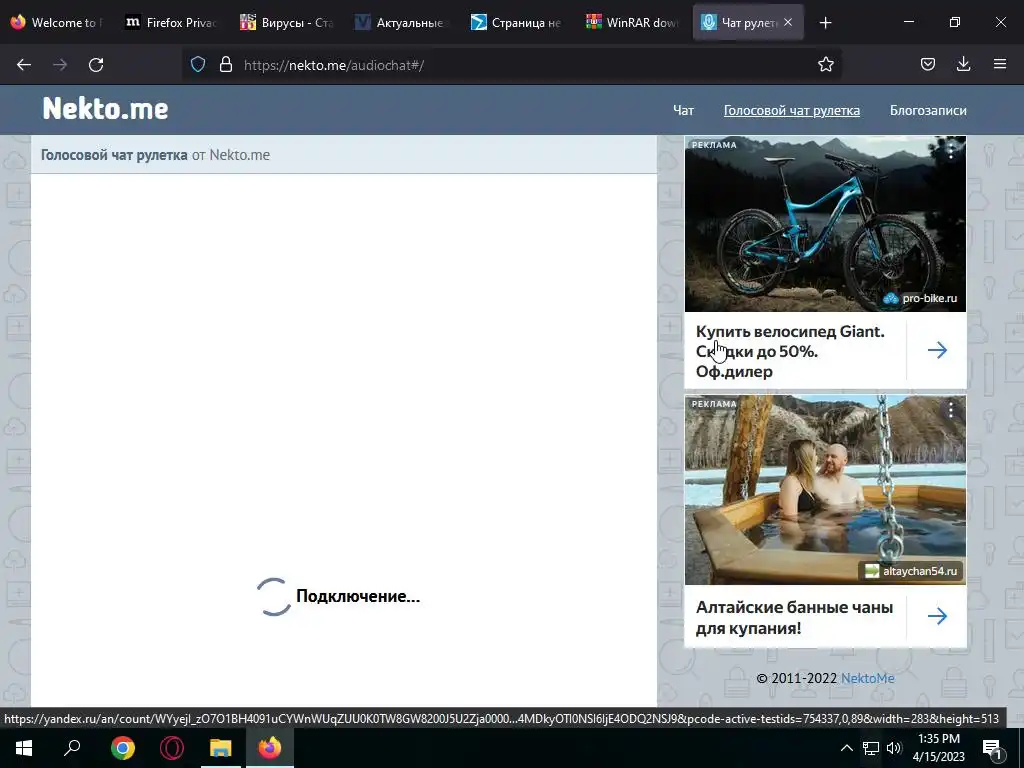Viewport: 1024px width, 768px height.
Task: Click the altaychan54.ru label on the ad
Action: (911, 571)
